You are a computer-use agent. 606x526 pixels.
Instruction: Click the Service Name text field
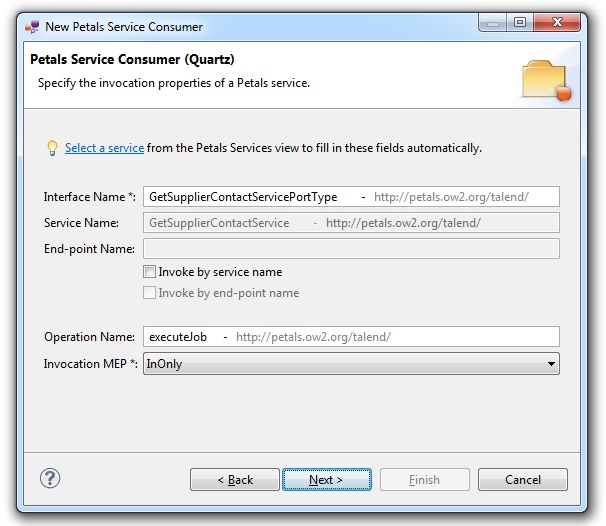click(x=350, y=223)
